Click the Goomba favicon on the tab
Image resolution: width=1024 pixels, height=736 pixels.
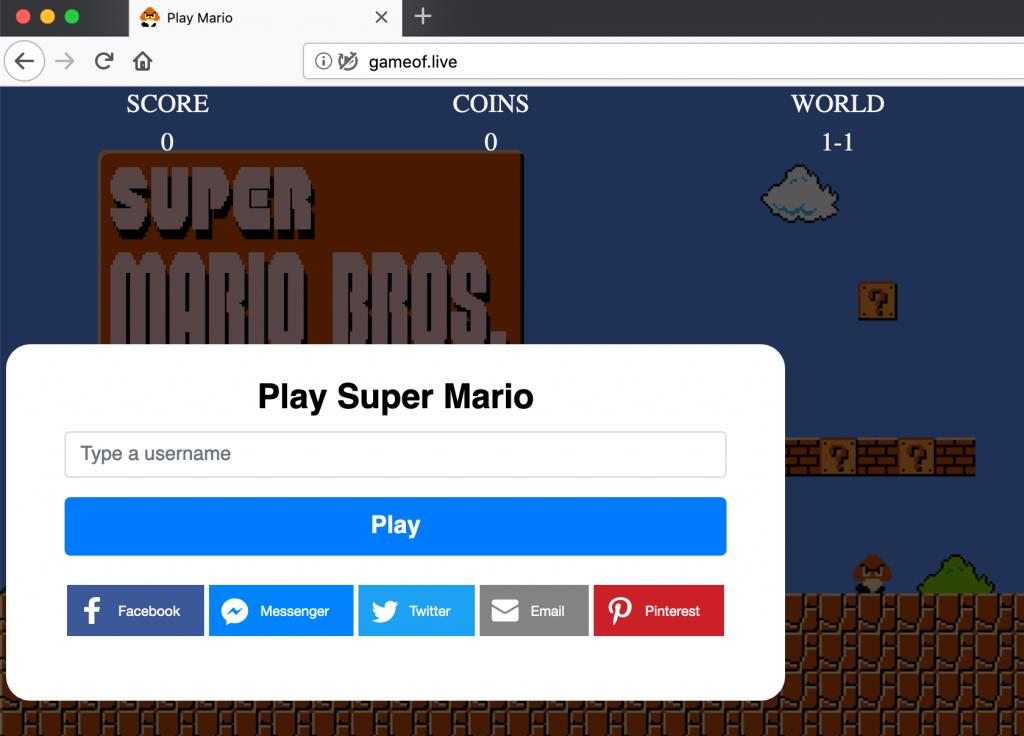(x=150, y=18)
